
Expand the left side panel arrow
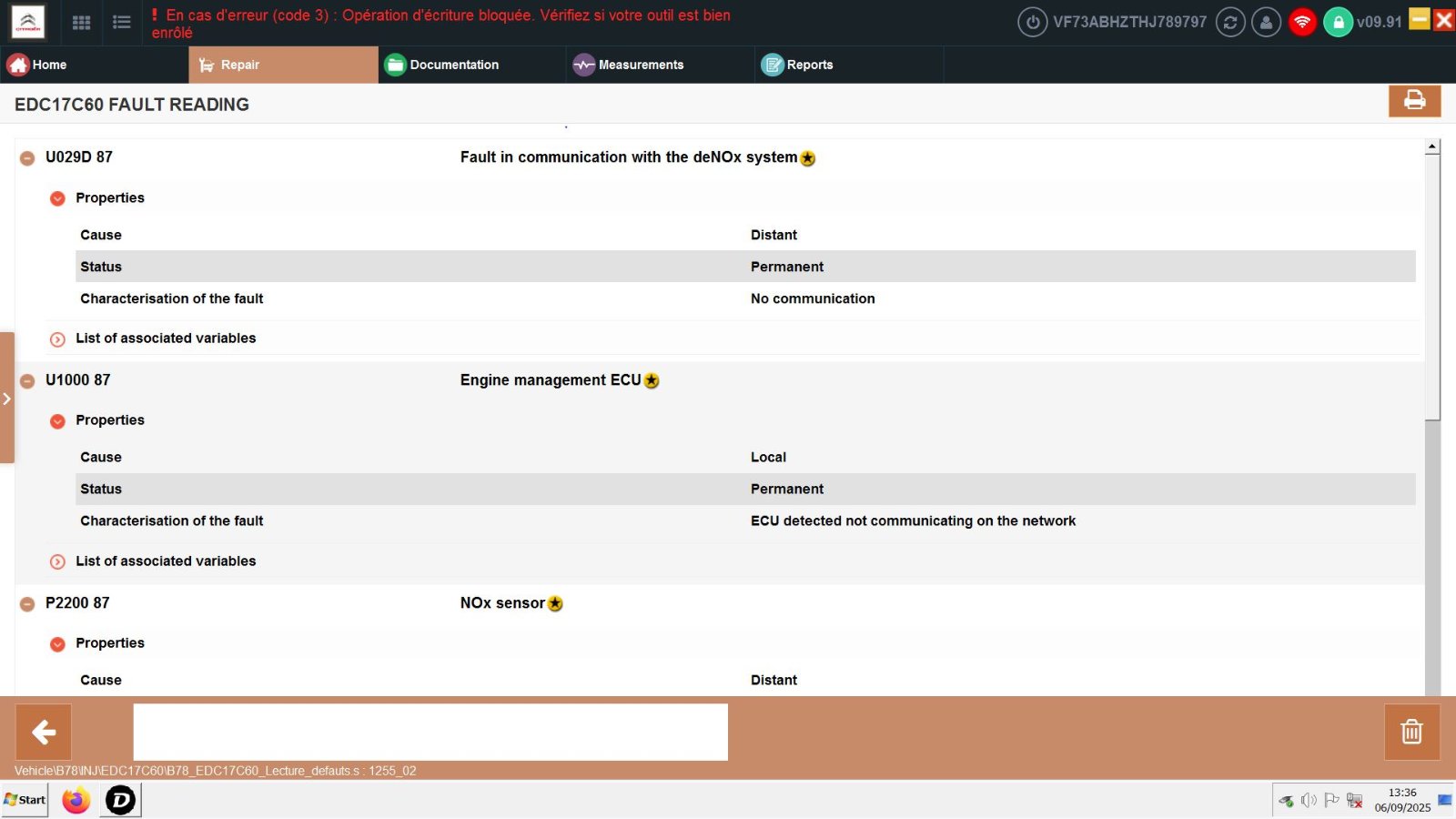6,399
